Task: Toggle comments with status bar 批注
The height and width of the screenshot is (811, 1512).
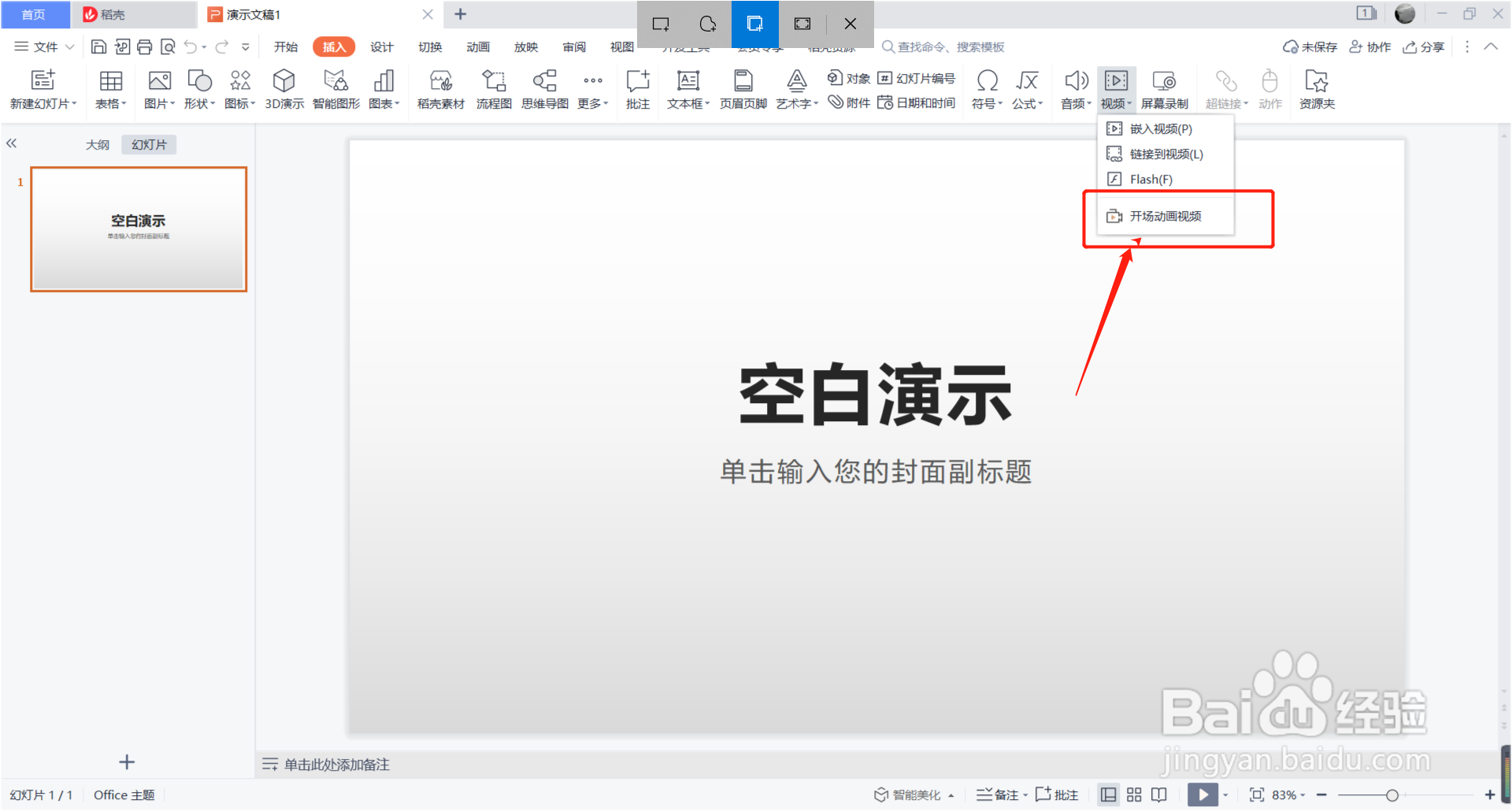Action: tap(1057, 794)
